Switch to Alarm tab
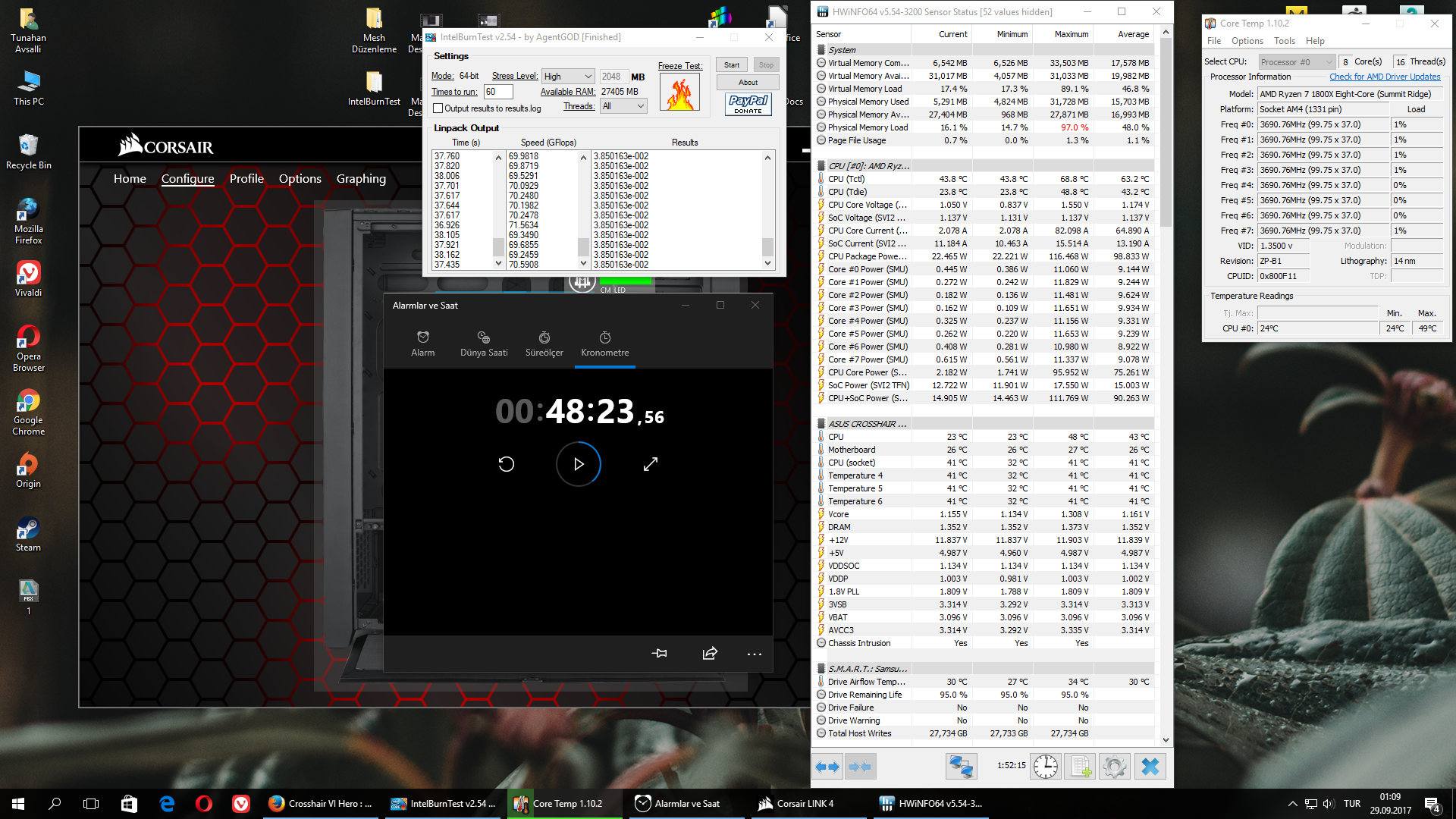Image resolution: width=1456 pixels, height=819 pixels. (x=423, y=344)
